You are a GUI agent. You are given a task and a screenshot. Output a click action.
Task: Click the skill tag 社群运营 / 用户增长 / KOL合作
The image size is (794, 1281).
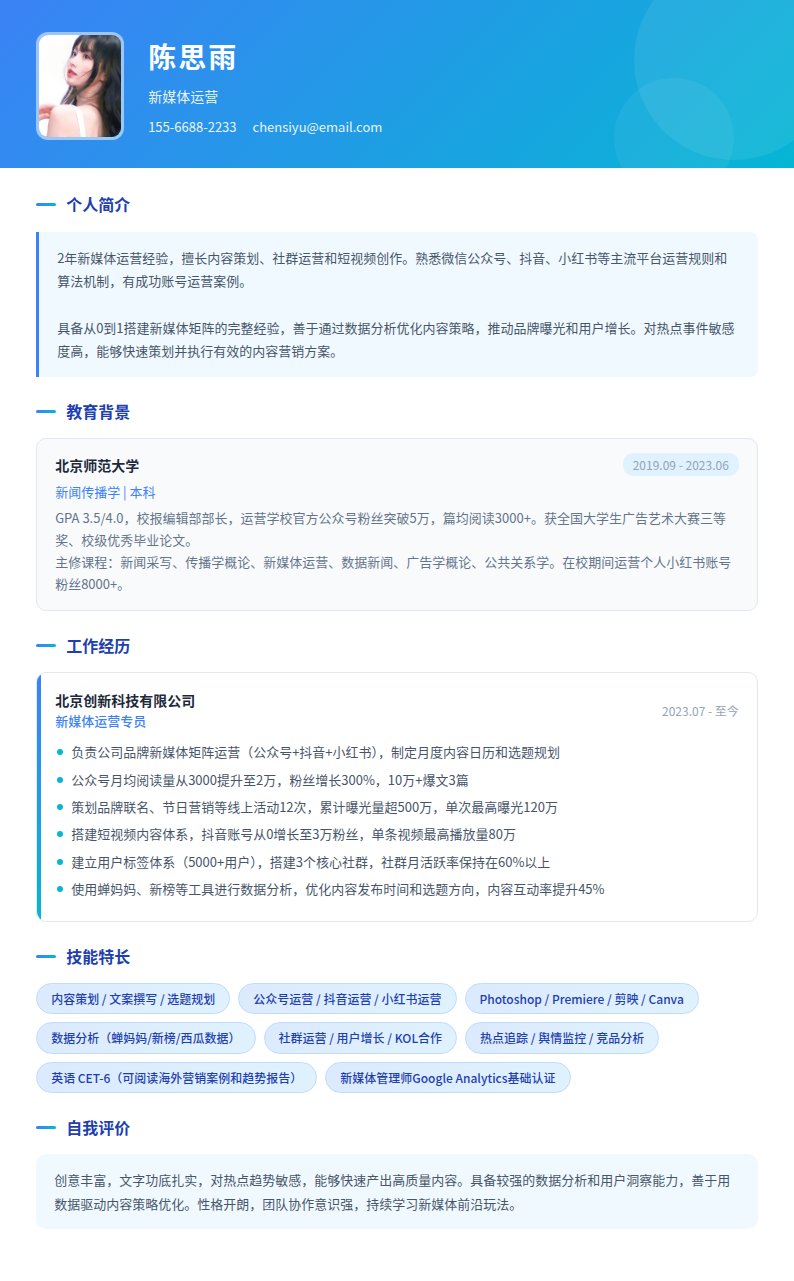[360, 1038]
